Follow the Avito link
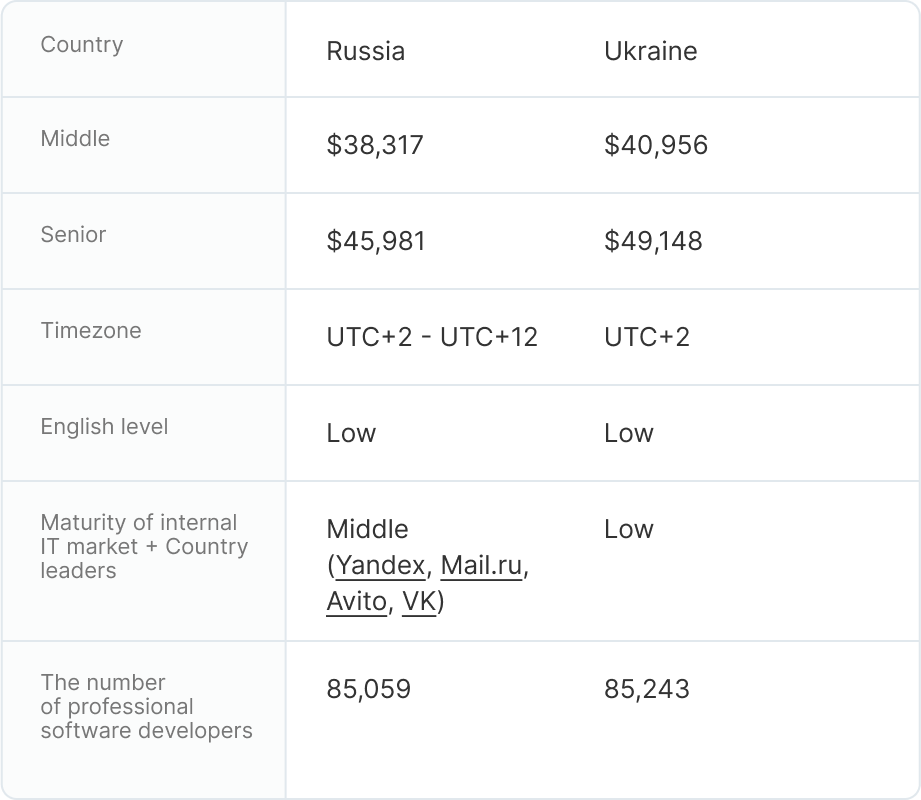Screen dimensions: 921x800 pyautogui.click(x=356, y=601)
